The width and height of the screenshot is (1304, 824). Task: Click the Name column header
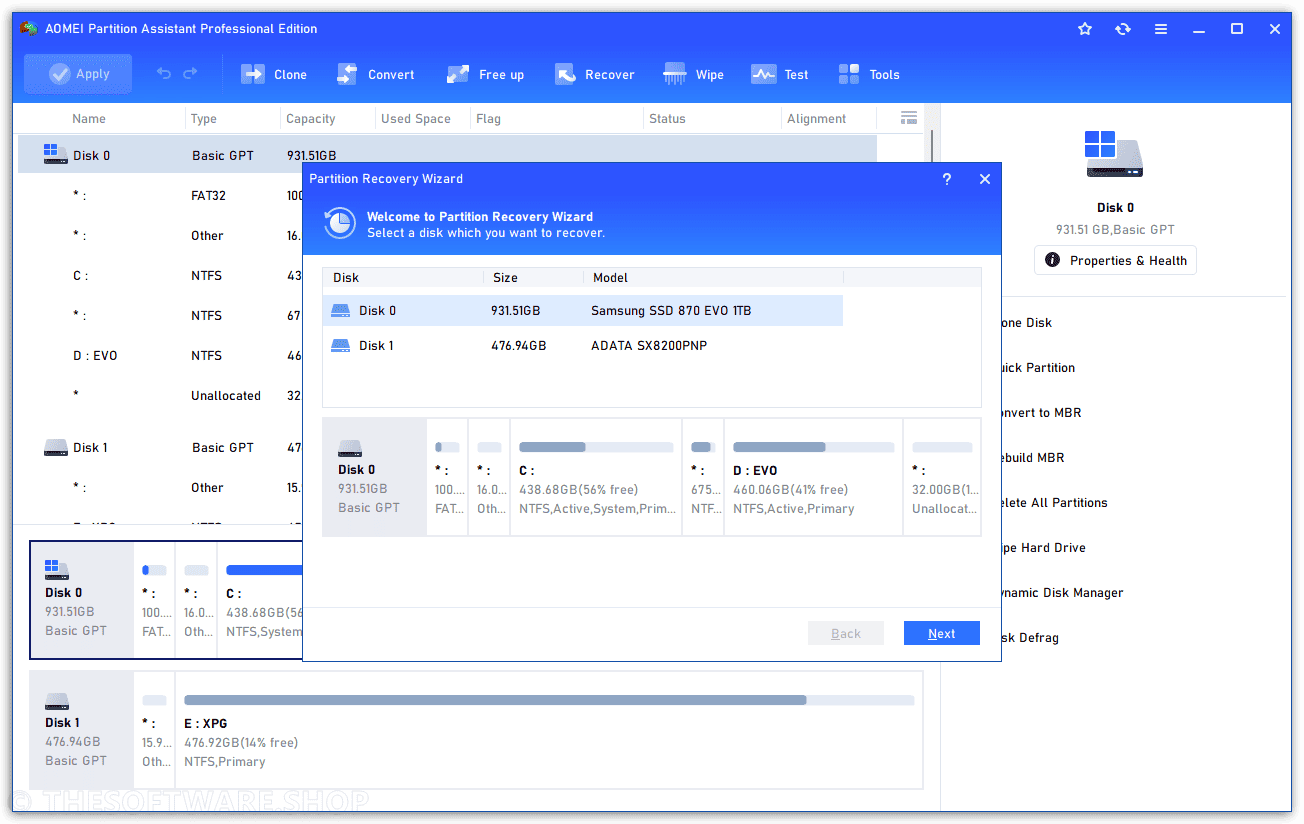[x=89, y=118]
